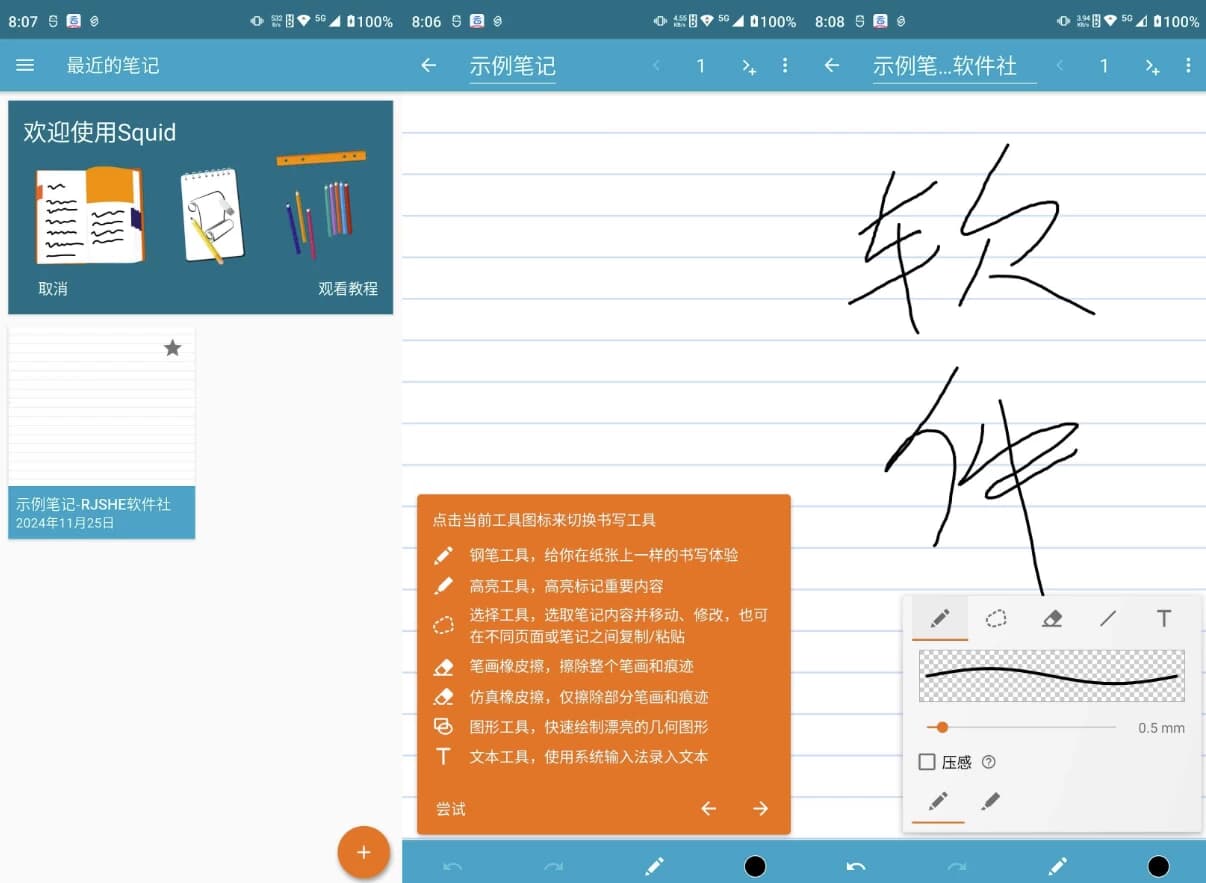Tap the redo icon on the bottom toolbar

(x=554, y=866)
